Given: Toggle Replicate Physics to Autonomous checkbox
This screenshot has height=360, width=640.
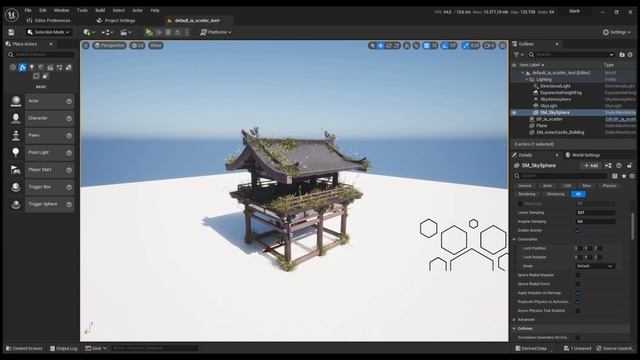Looking at the screenshot, I should coord(578,302).
